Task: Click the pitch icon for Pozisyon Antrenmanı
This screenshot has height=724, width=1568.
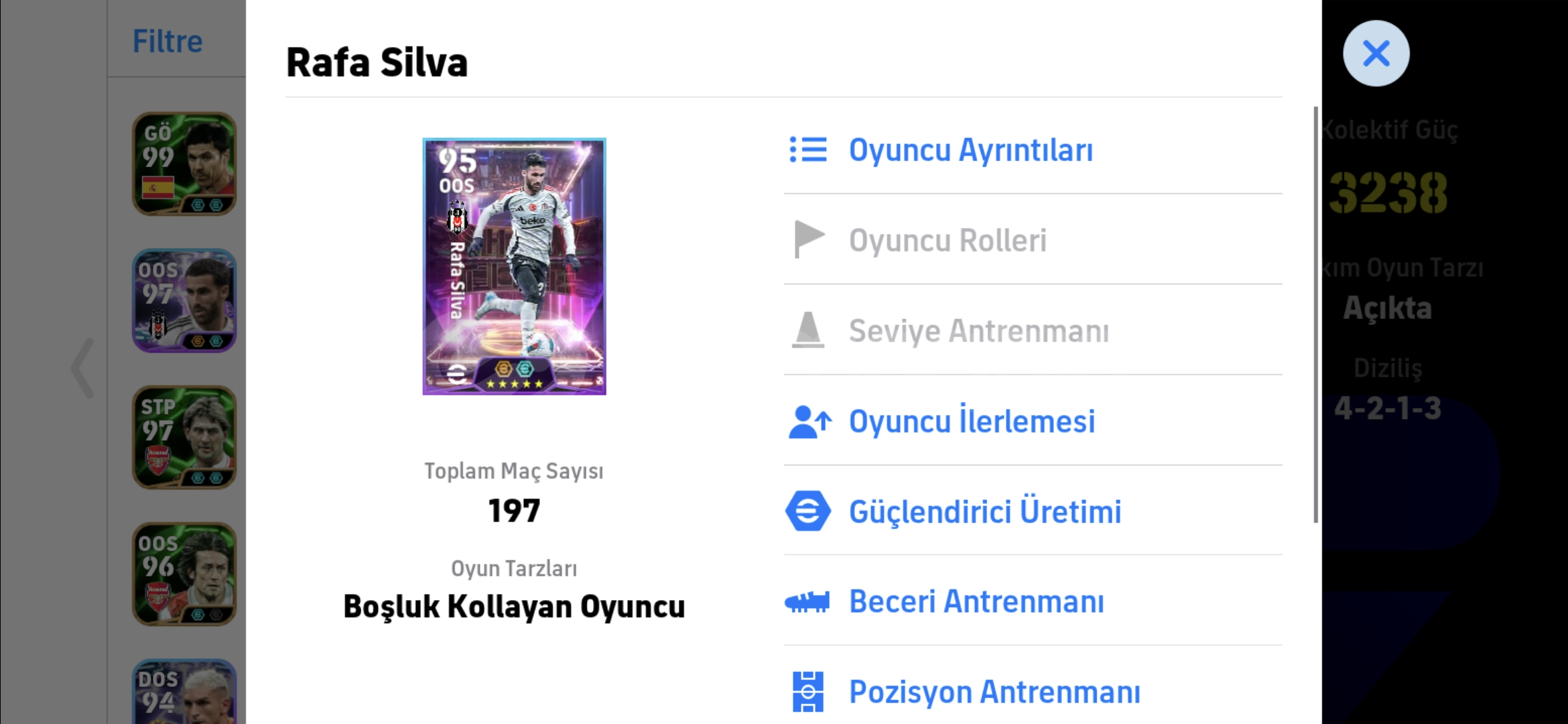Action: point(808,691)
